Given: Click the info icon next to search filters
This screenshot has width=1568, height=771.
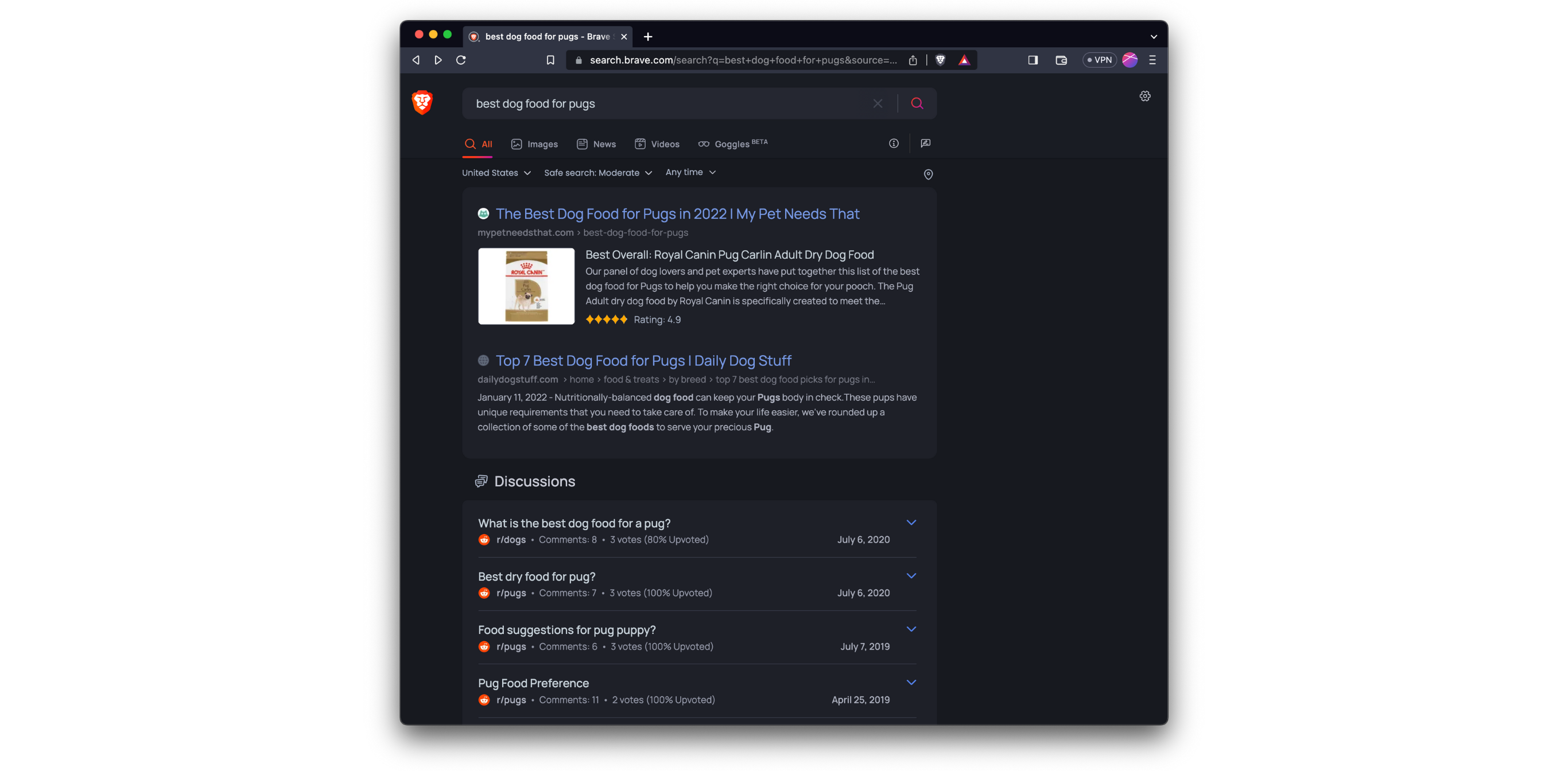Looking at the screenshot, I should 893,143.
